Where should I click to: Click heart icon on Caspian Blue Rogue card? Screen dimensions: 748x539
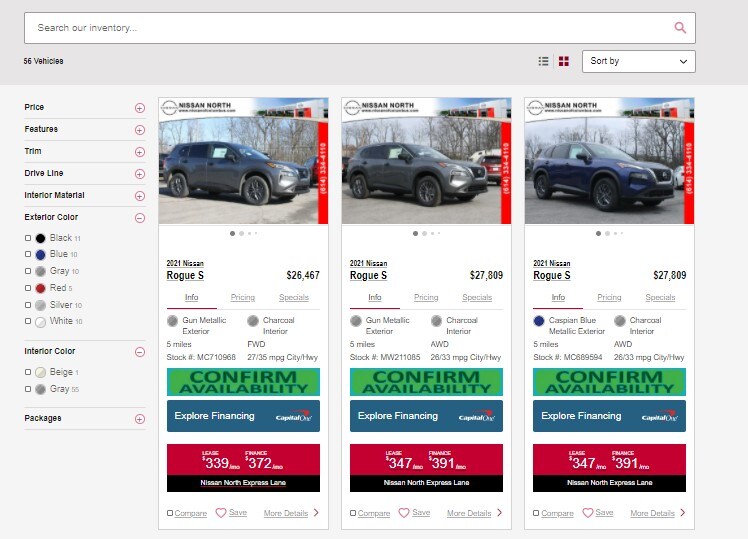pyautogui.click(x=587, y=513)
